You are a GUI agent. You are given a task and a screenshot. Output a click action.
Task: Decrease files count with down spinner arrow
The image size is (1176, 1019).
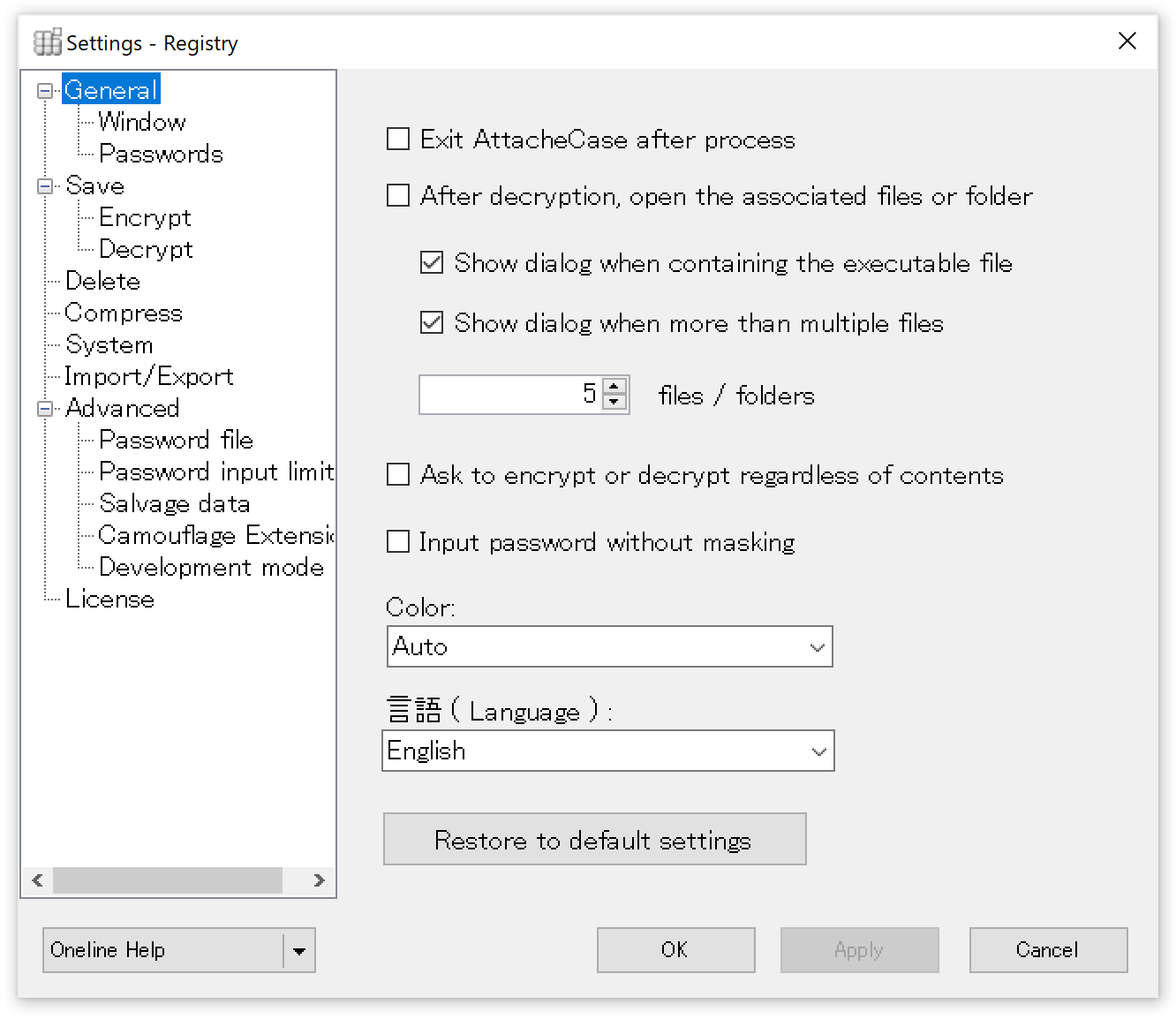coord(615,402)
